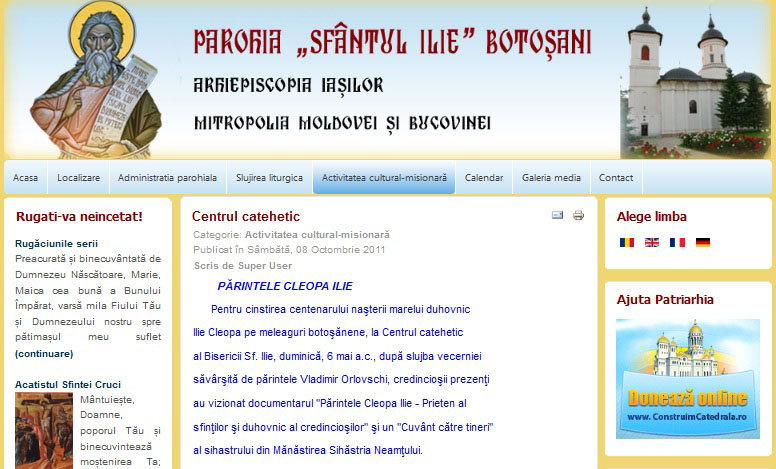776x469 pixels.
Task: Select the French flag language
Action: tap(678, 242)
